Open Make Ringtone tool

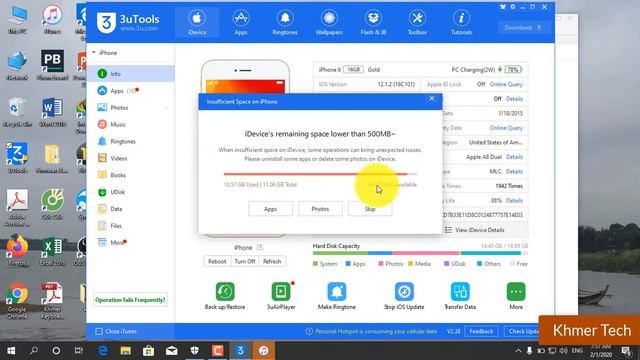[x=337, y=296]
